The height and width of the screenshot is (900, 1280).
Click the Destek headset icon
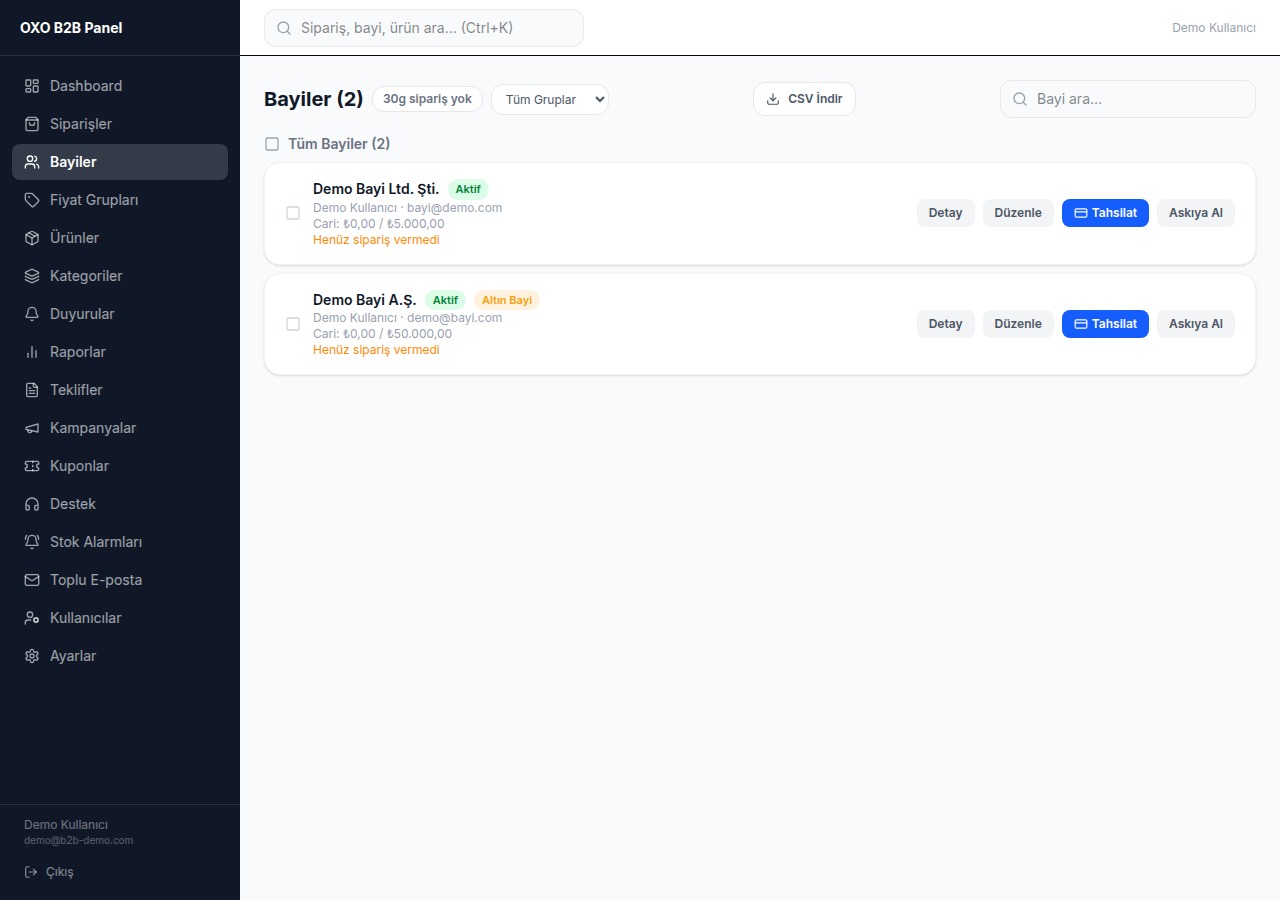(x=32, y=504)
